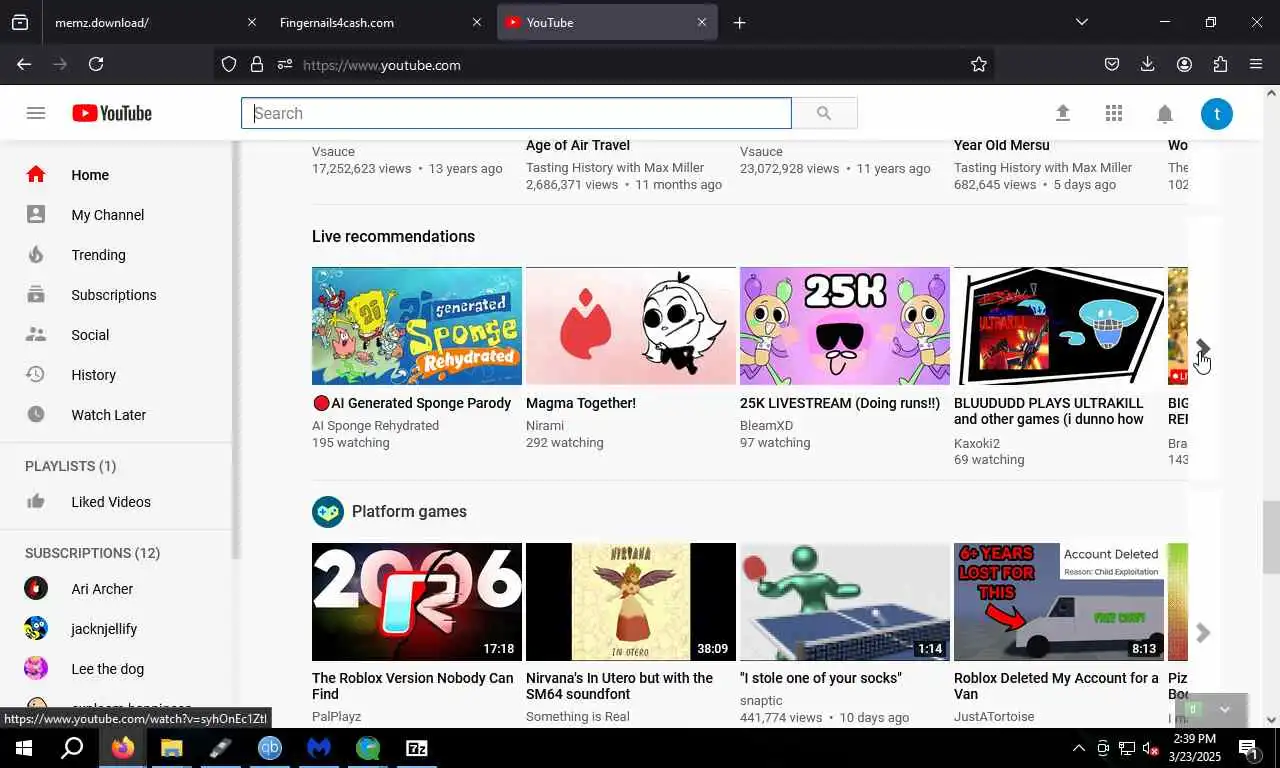
Task: Open Firefox extensions puzzle icon
Action: 1220,64
